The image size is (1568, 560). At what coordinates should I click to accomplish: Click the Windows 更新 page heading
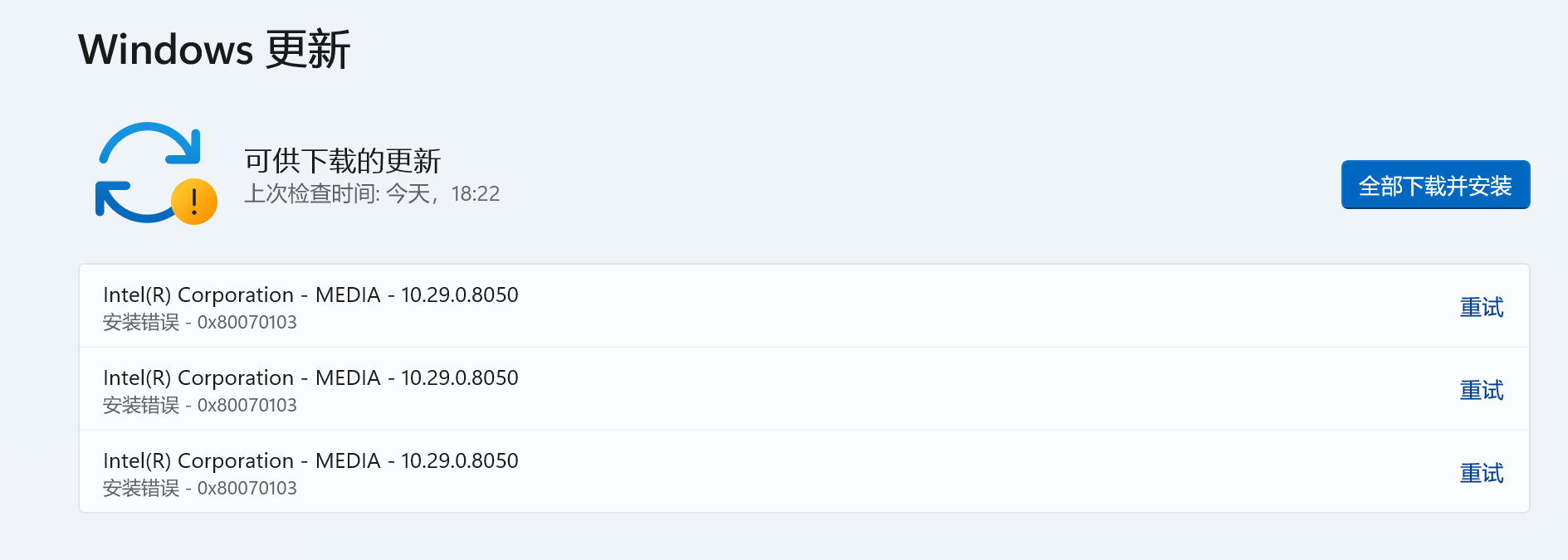pos(214,50)
